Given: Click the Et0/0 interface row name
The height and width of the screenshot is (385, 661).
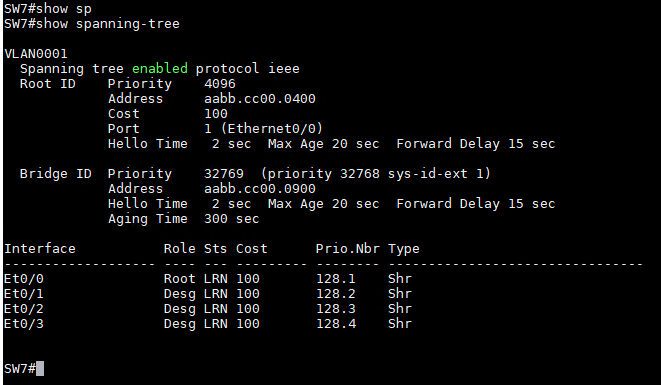Looking at the screenshot, I should click(24, 279).
